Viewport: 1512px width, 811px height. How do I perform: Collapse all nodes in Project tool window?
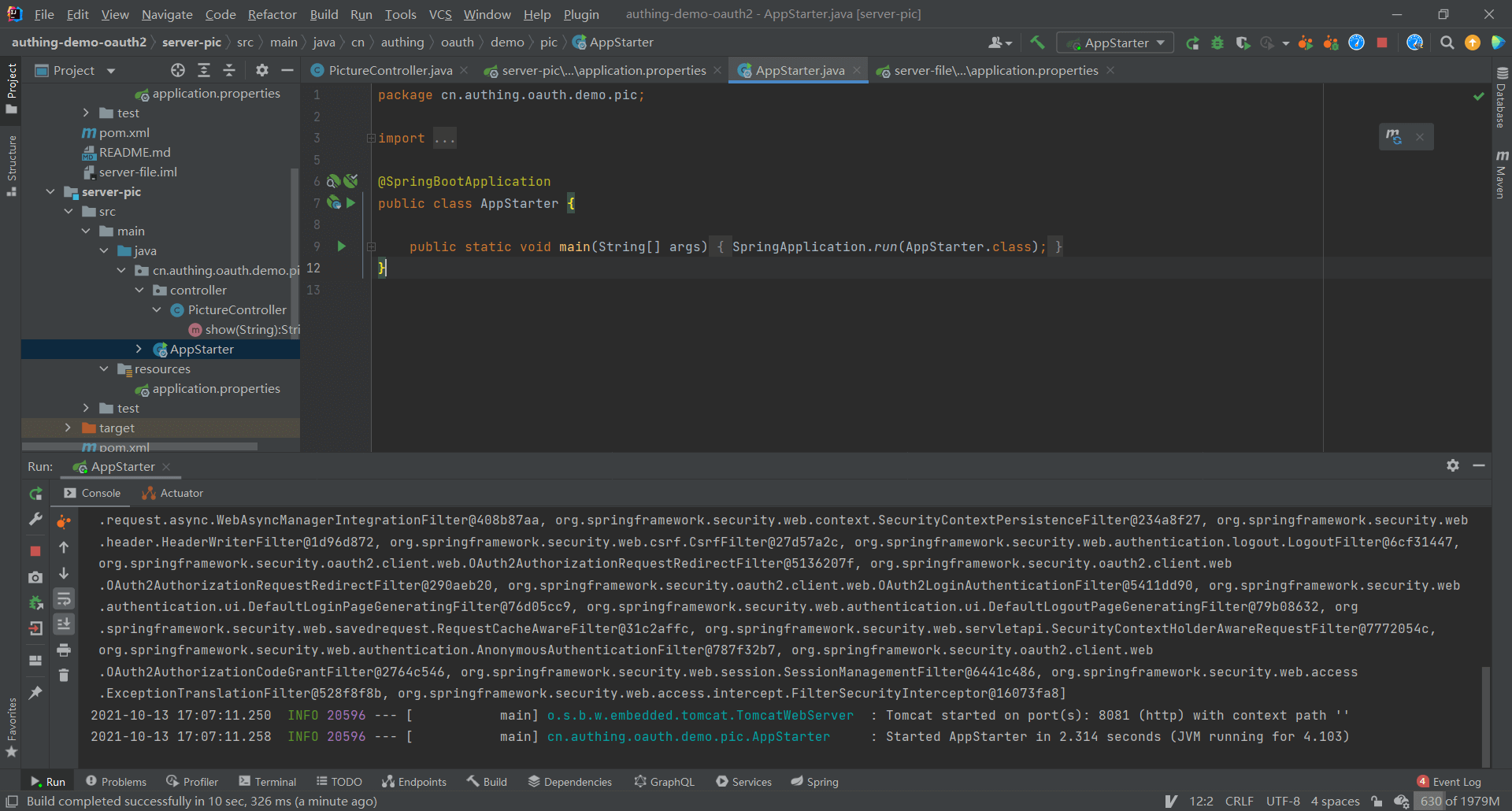pos(229,70)
